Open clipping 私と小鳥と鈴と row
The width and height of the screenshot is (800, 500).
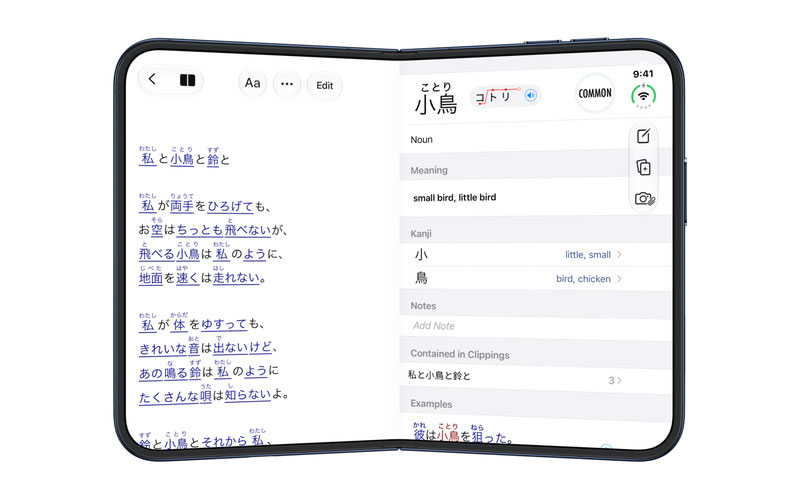[x=515, y=378]
